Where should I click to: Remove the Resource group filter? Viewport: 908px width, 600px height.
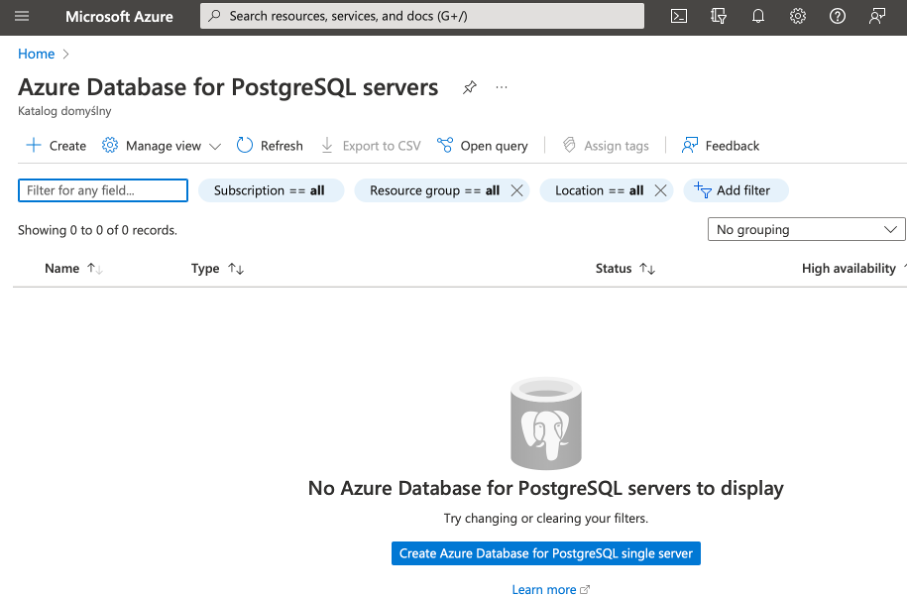click(x=517, y=191)
